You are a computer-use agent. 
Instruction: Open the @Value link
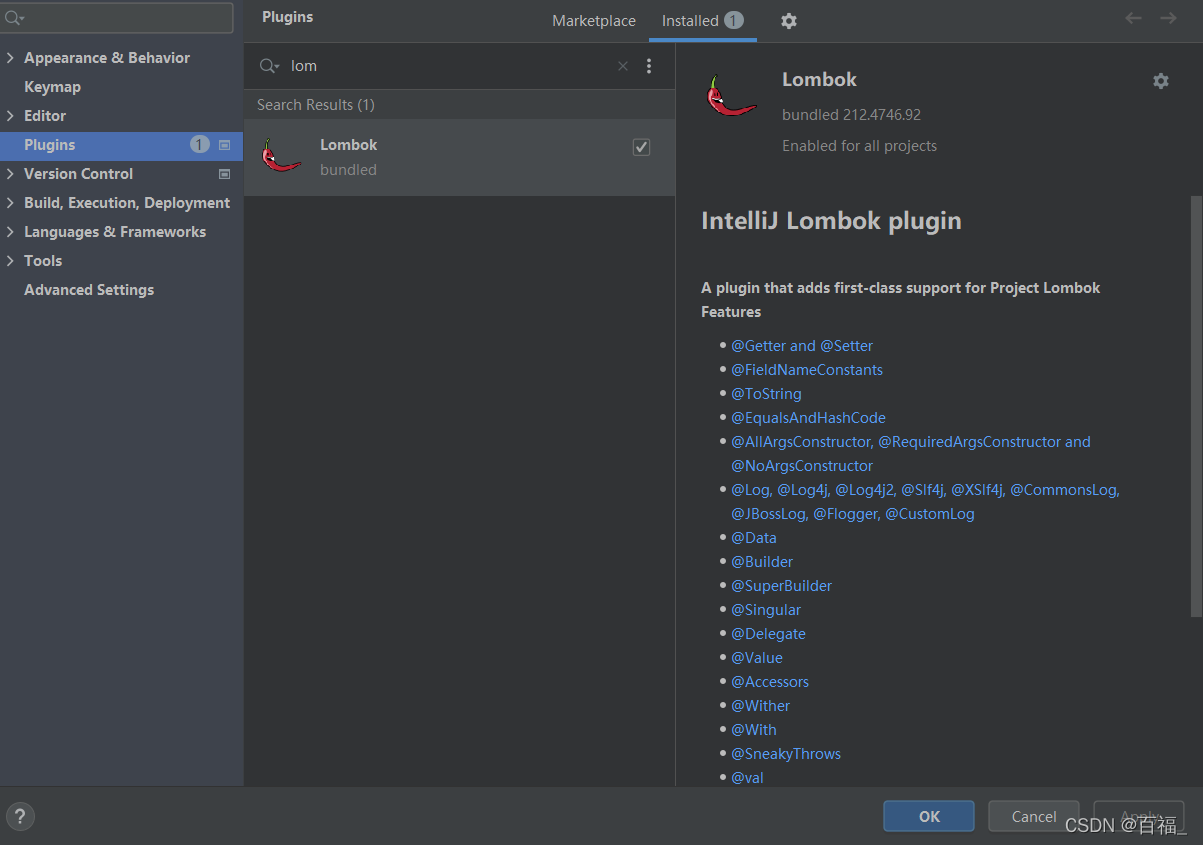coord(757,658)
